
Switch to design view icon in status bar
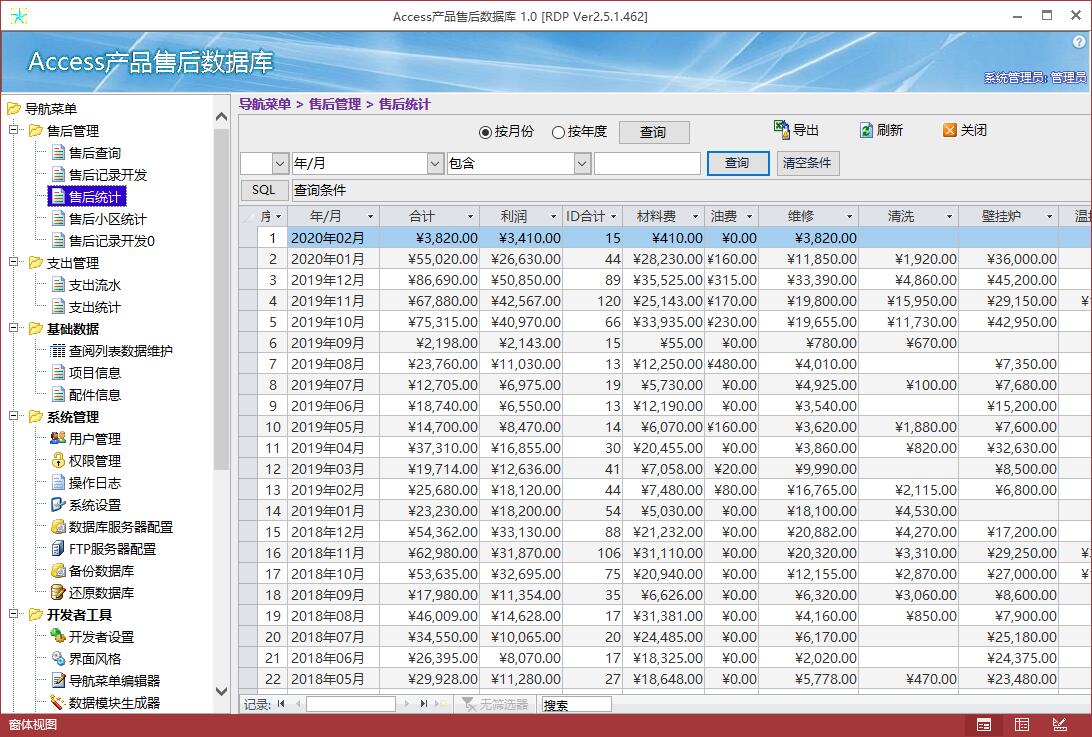pyautogui.click(x=1059, y=725)
